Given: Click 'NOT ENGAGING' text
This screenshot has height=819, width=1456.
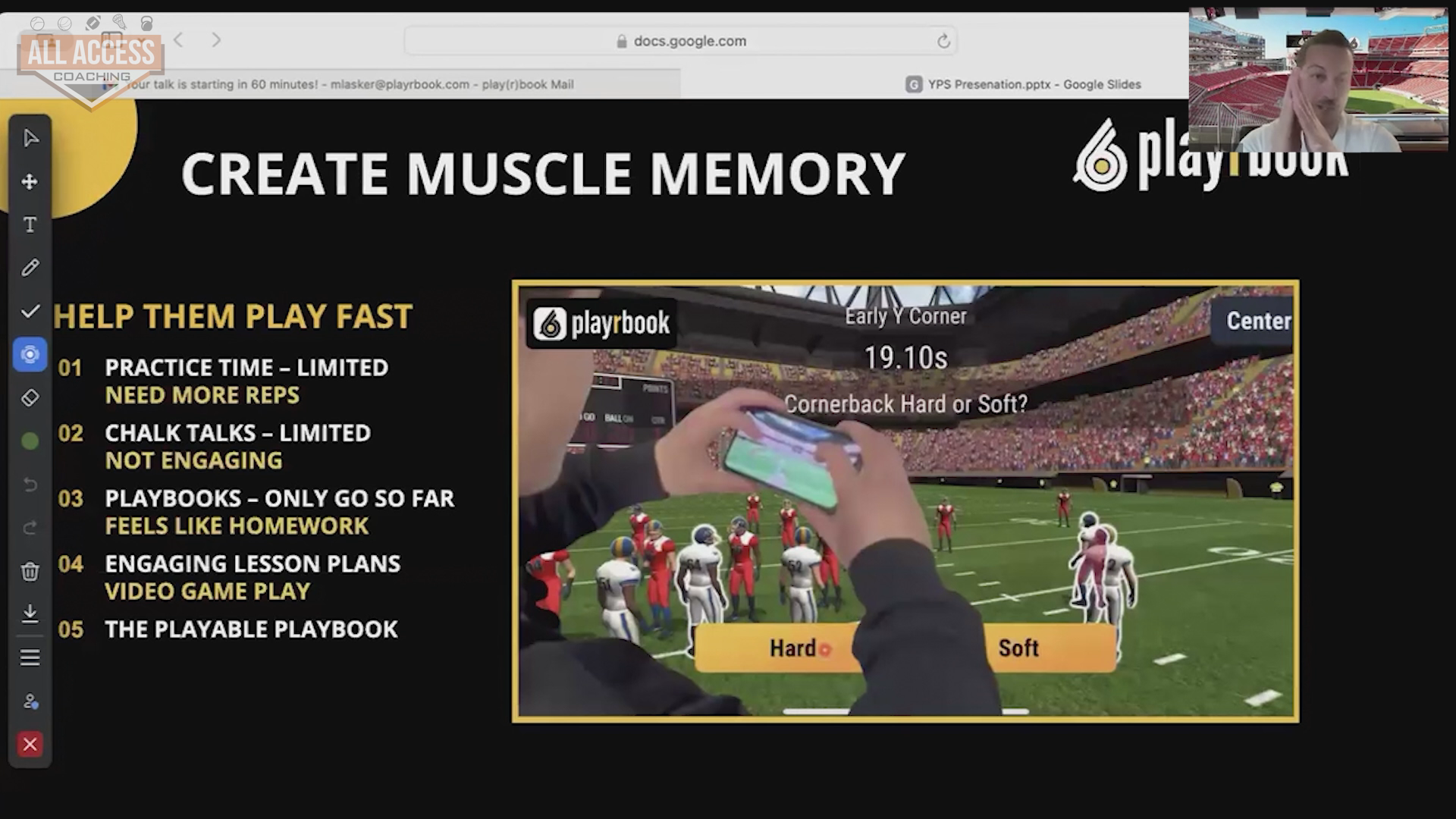Looking at the screenshot, I should (x=193, y=460).
